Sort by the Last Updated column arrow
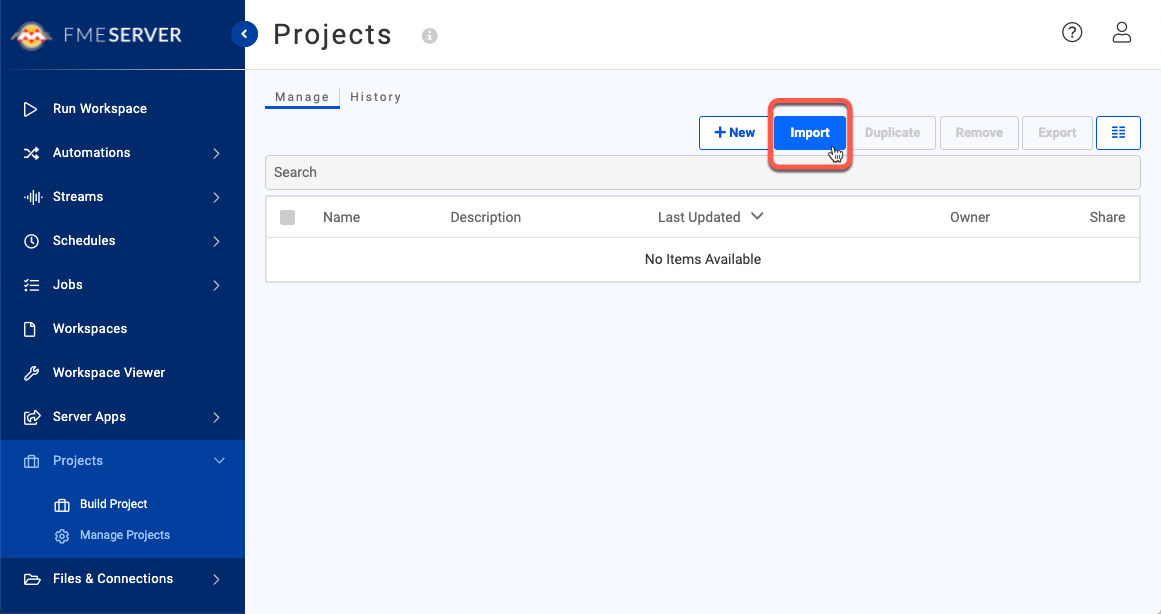Image resolution: width=1161 pixels, height=614 pixels. coord(757,216)
